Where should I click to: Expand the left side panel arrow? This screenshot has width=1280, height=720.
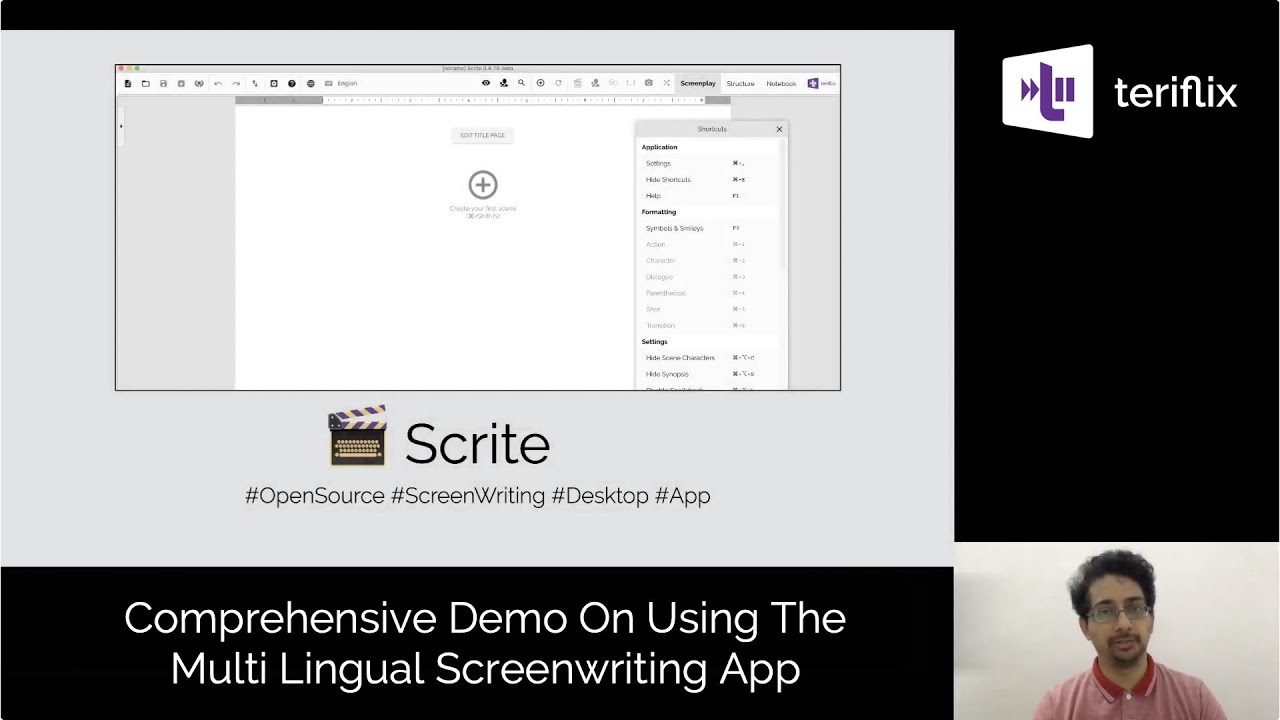pyautogui.click(x=121, y=126)
